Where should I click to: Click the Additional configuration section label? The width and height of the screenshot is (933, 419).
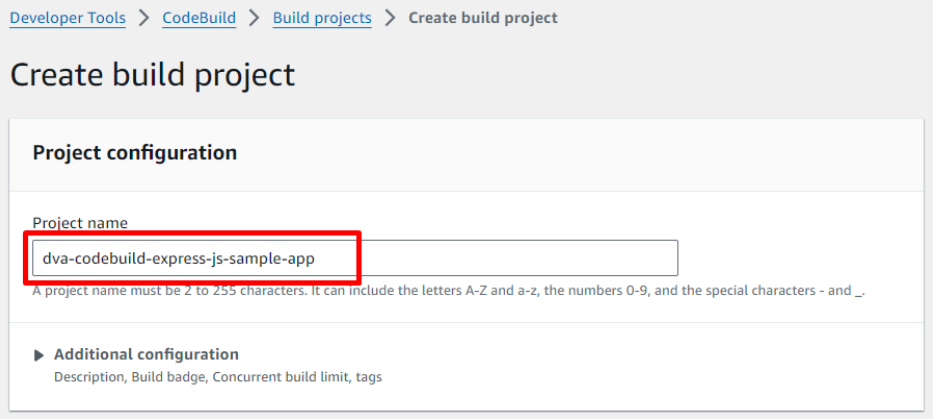(146, 354)
